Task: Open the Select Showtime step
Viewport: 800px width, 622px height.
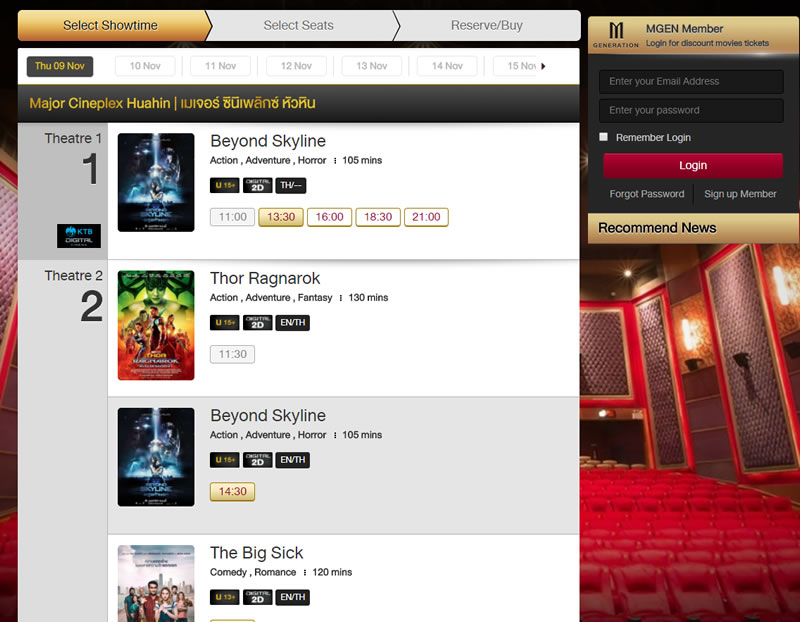Action: point(111,26)
